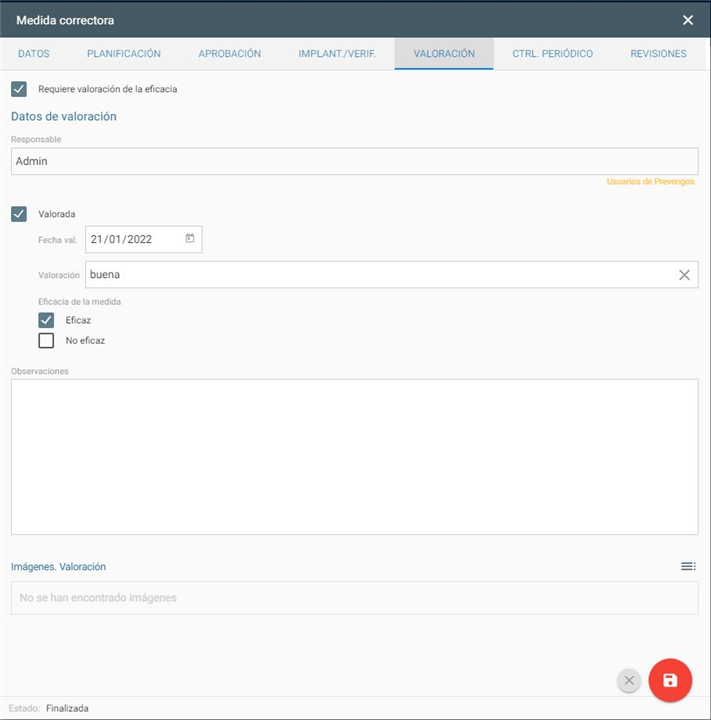711x720 pixels.
Task: Go to the APROBACIÓN tab
Action: tap(229, 54)
